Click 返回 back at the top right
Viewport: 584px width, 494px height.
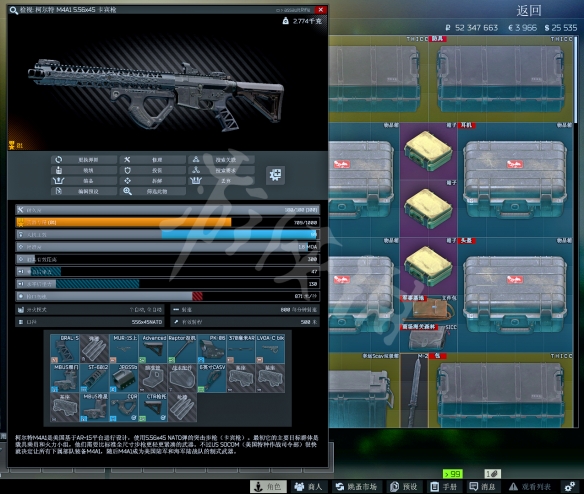click(x=529, y=10)
